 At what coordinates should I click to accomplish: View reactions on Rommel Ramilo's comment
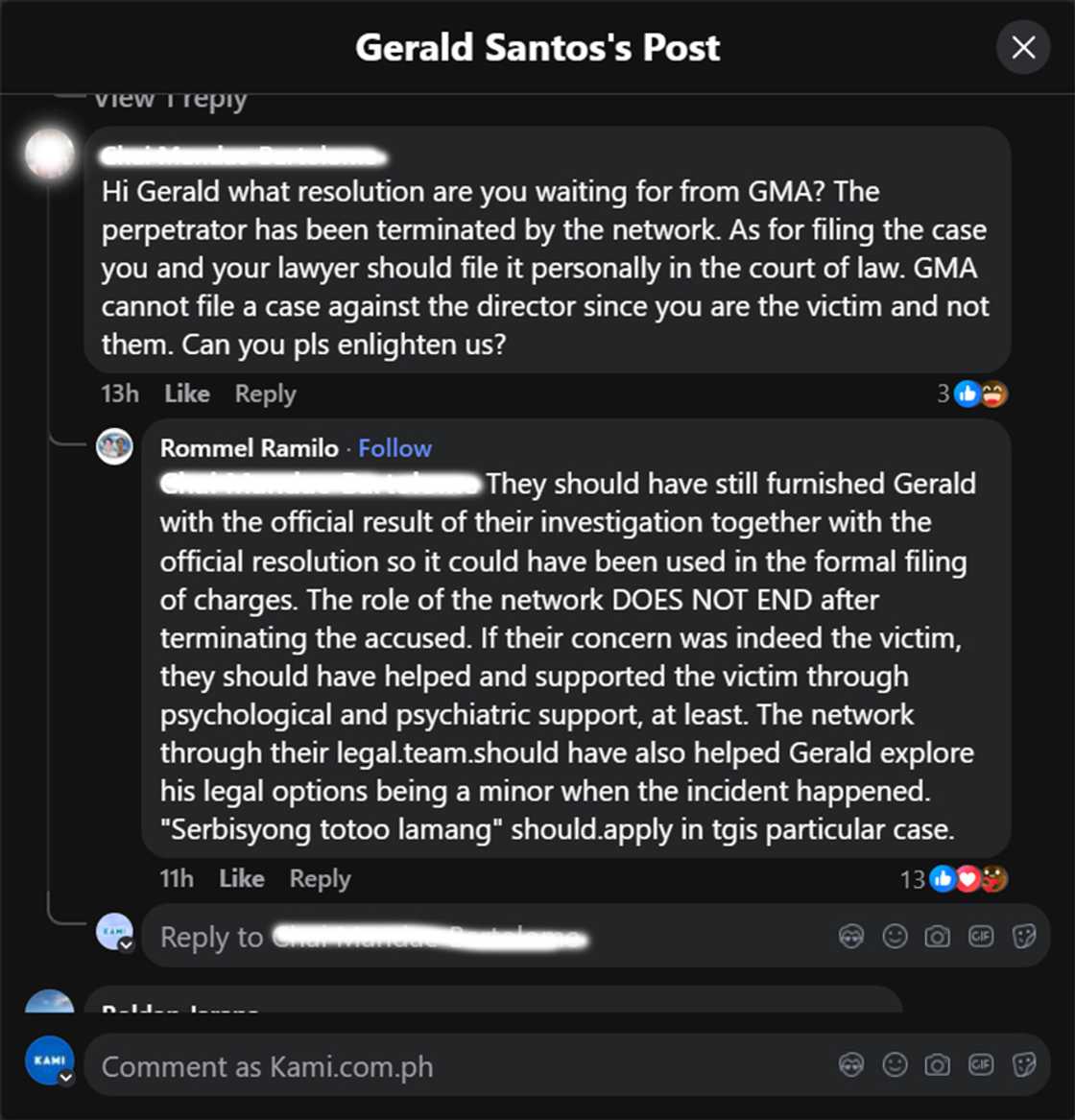[973, 877]
